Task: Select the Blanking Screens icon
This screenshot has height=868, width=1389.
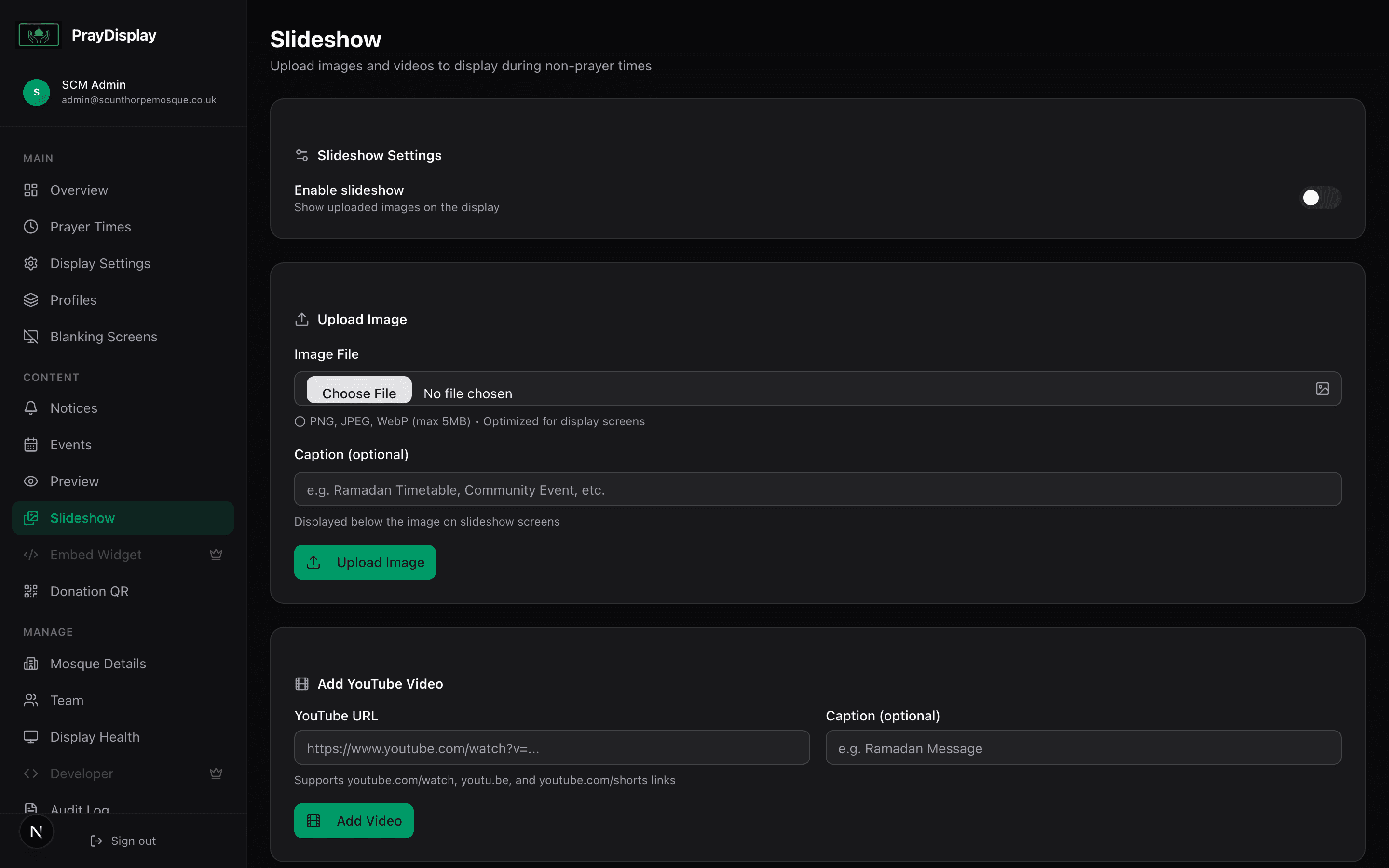Action: click(30, 337)
